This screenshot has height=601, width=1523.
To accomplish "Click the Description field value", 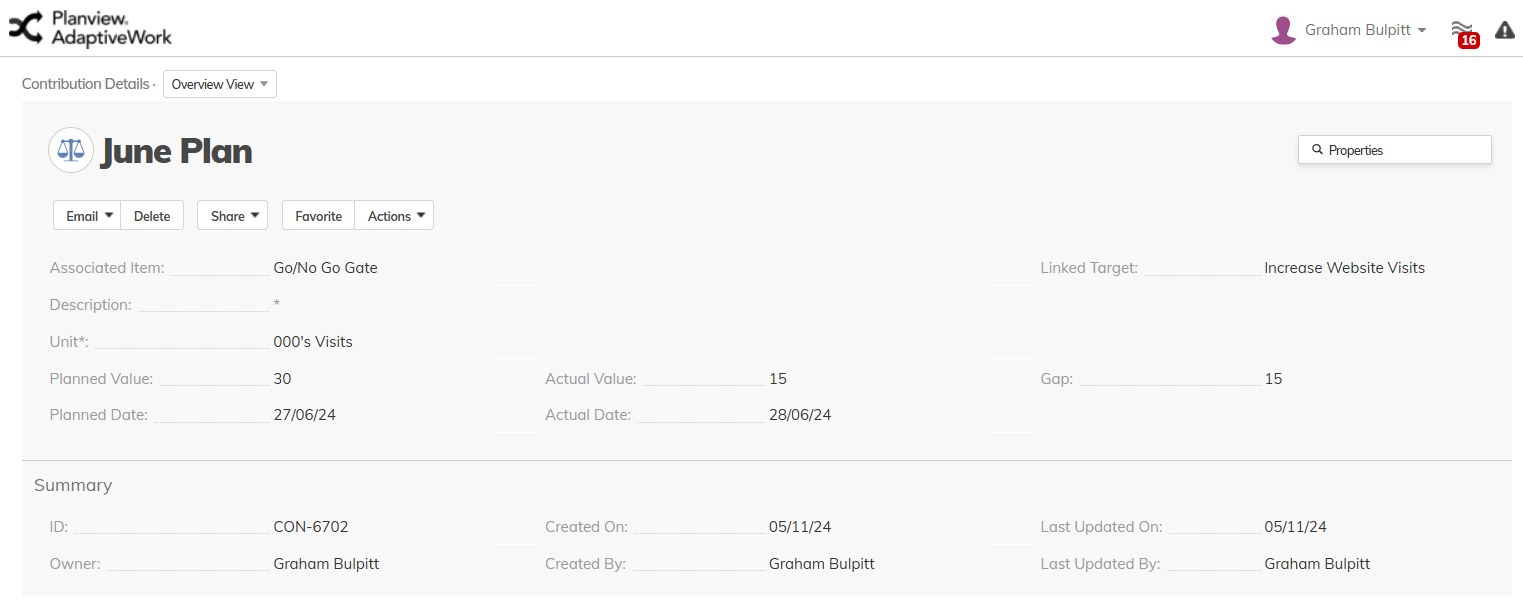I will (x=277, y=305).
